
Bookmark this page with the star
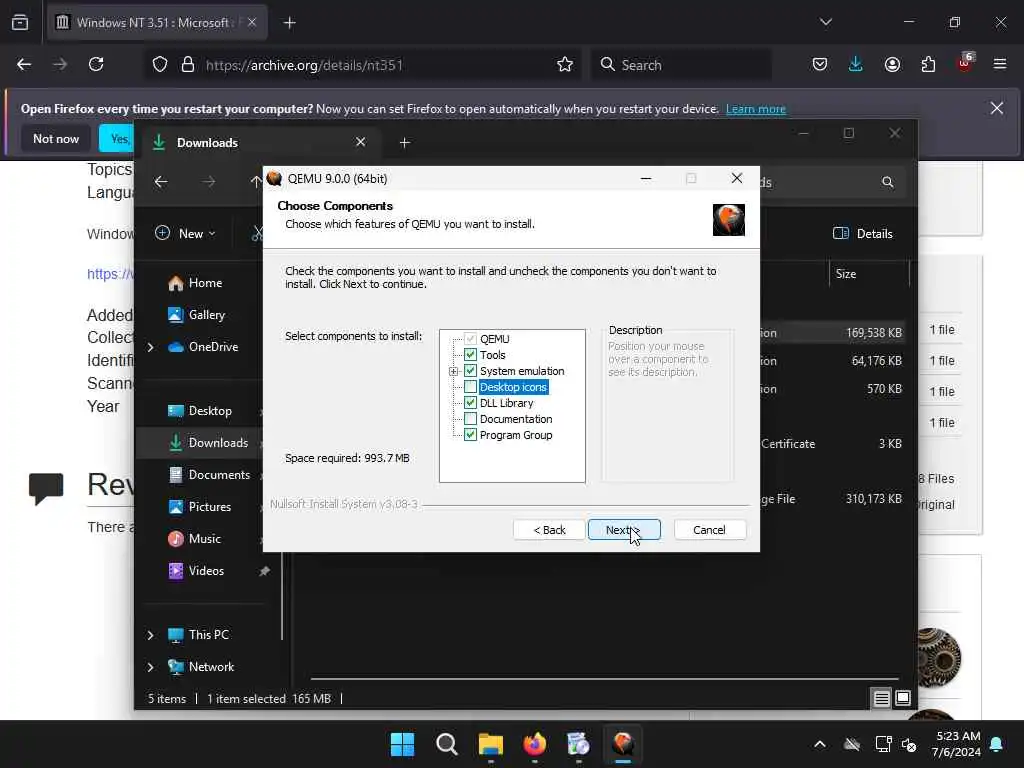565,64
